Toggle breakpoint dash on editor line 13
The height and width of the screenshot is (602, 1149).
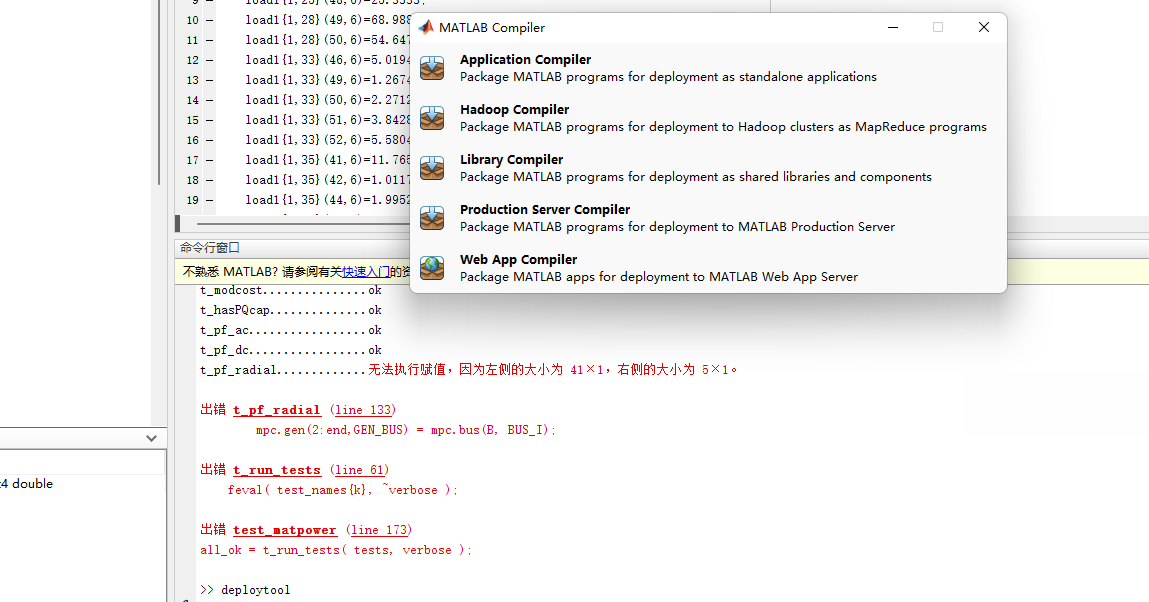(x=210, y=80)
